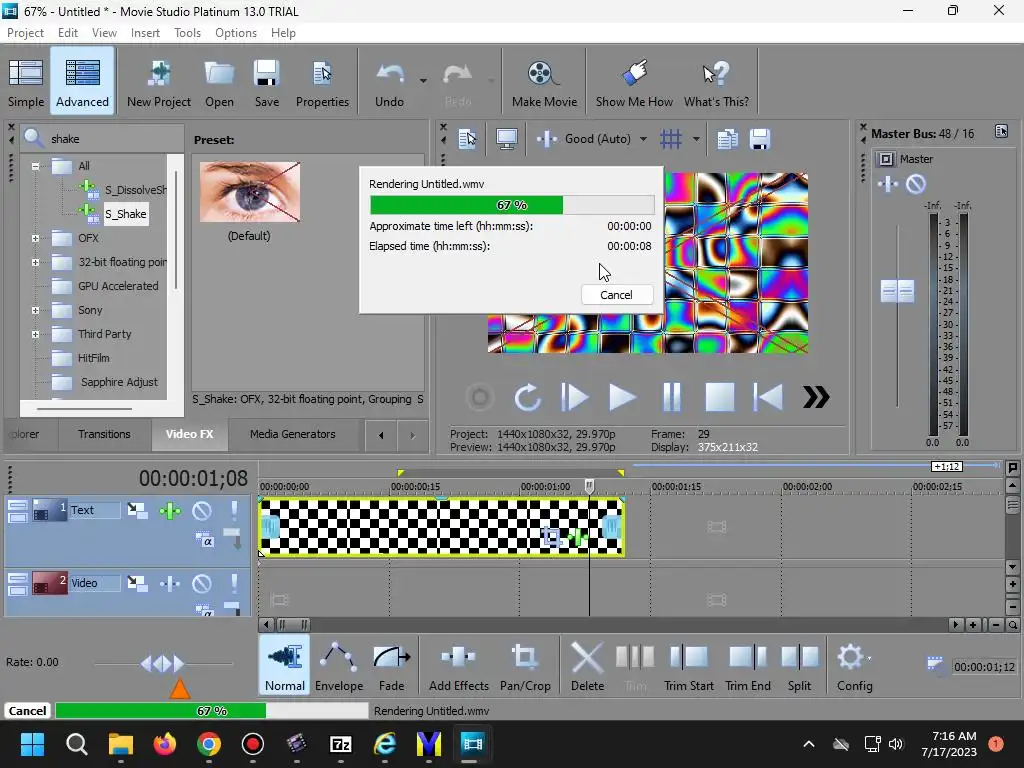Pause the preview playback
Screen dimensions: 1024x768
(671, 397)
